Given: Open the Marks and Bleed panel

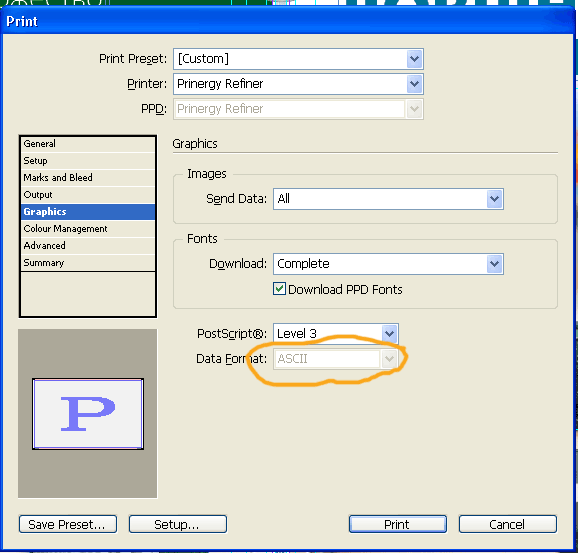Looking at the screenshot, I should click(88, 178).
